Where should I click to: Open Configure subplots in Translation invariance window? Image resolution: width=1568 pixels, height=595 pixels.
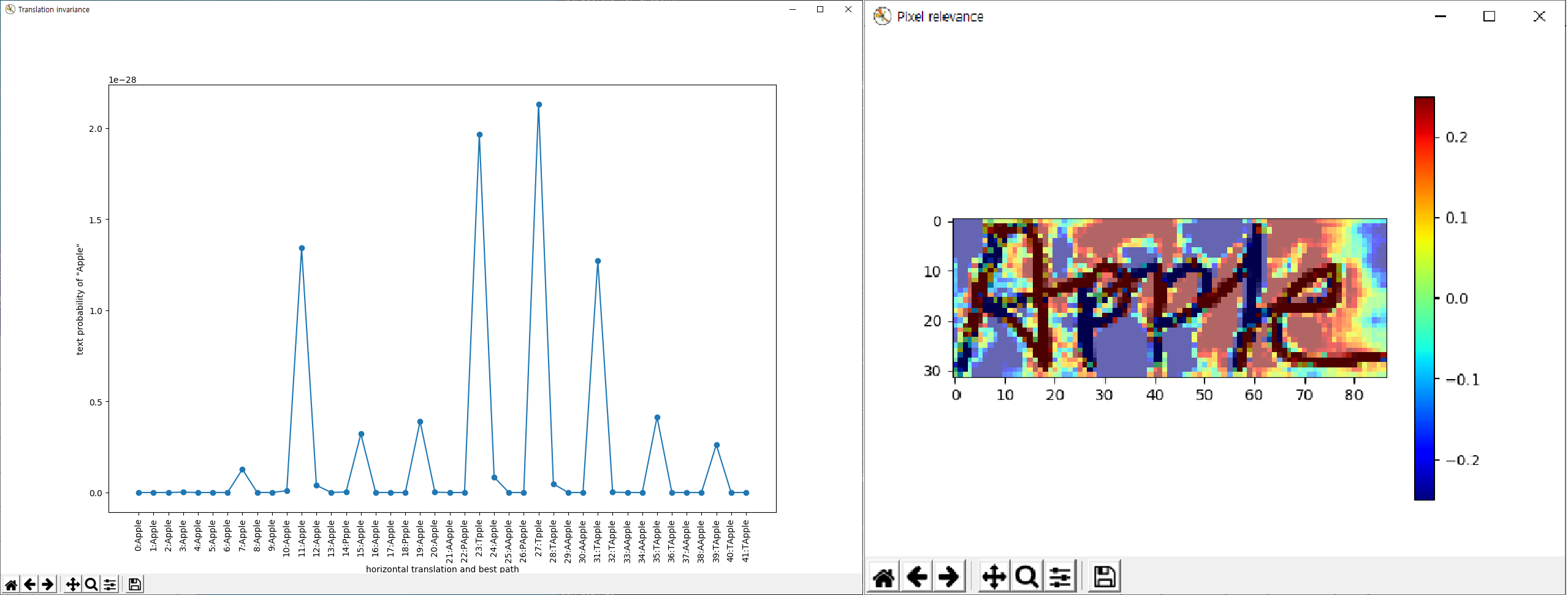(x=110, y=585)
